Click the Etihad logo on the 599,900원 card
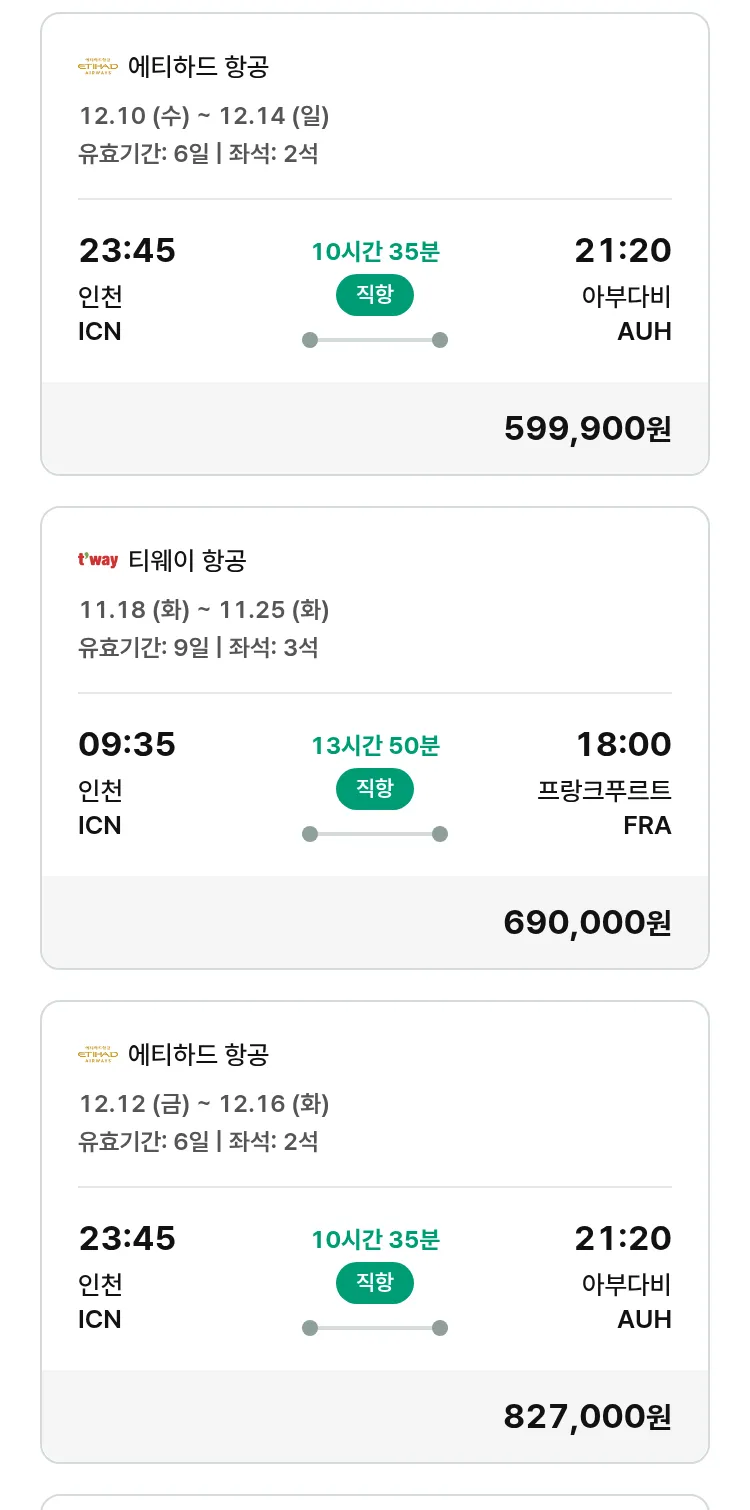The height and width of the screenshot is (1510, 750). (x=98, y=67)
